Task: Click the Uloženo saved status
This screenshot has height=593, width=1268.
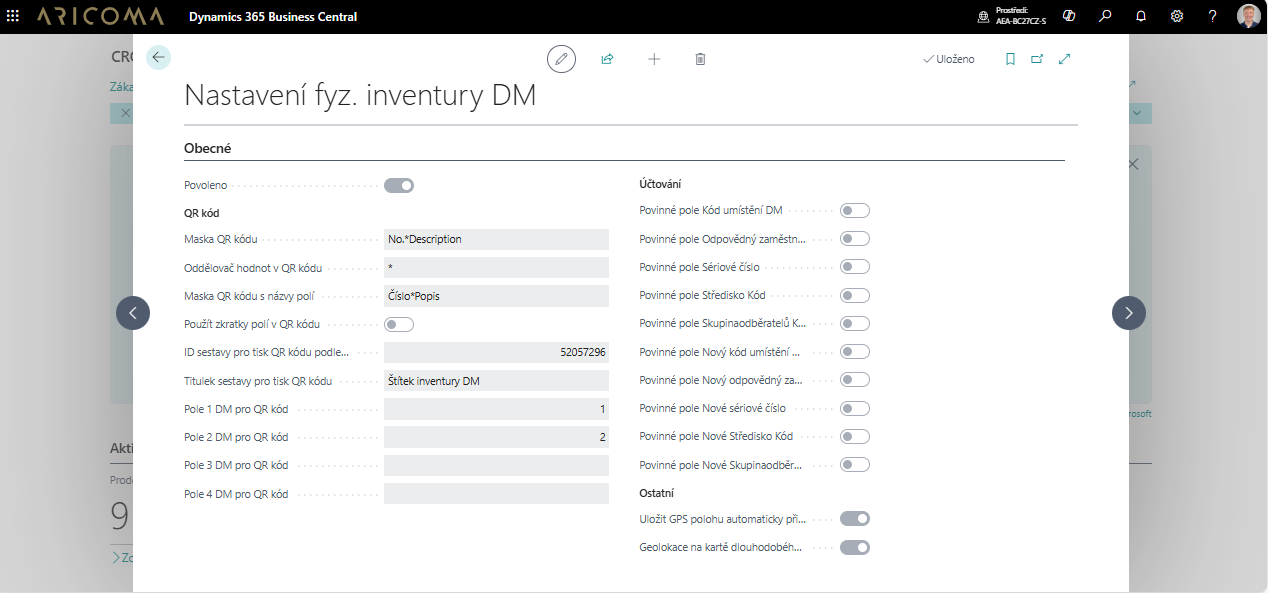Action: [949, 59]
